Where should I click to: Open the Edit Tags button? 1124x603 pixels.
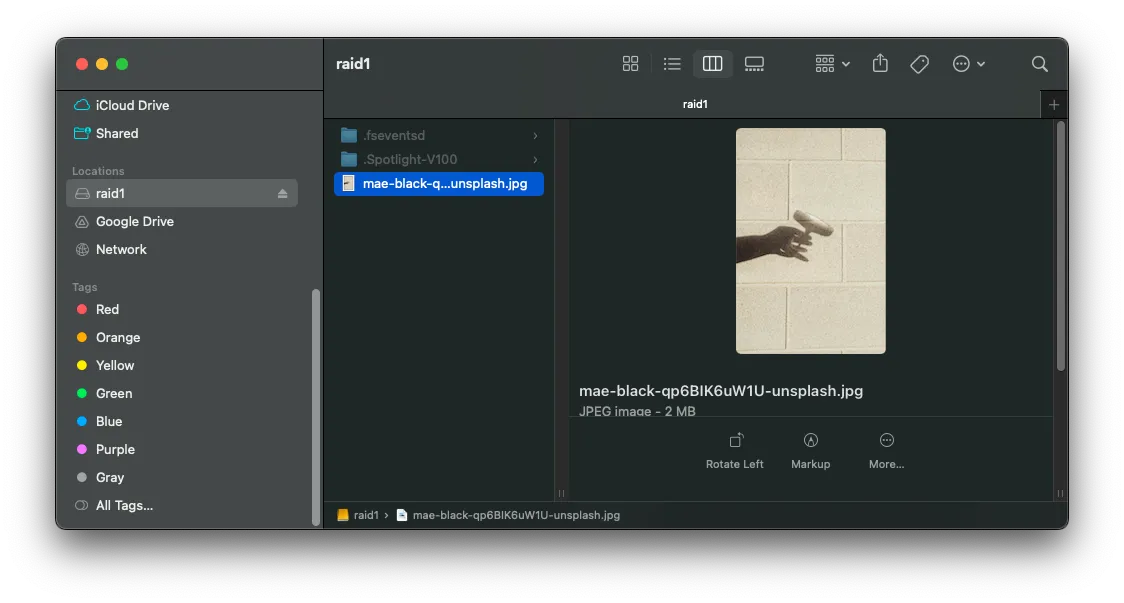coord(920,64)
